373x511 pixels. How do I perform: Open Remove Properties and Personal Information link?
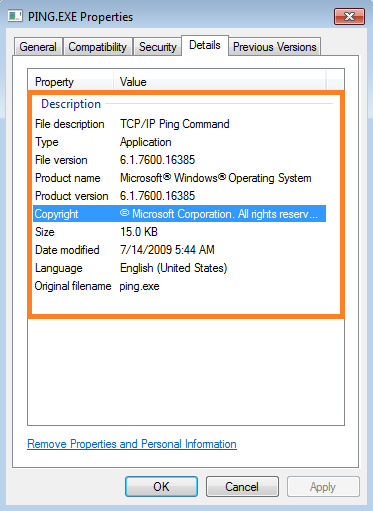[132, 444]
